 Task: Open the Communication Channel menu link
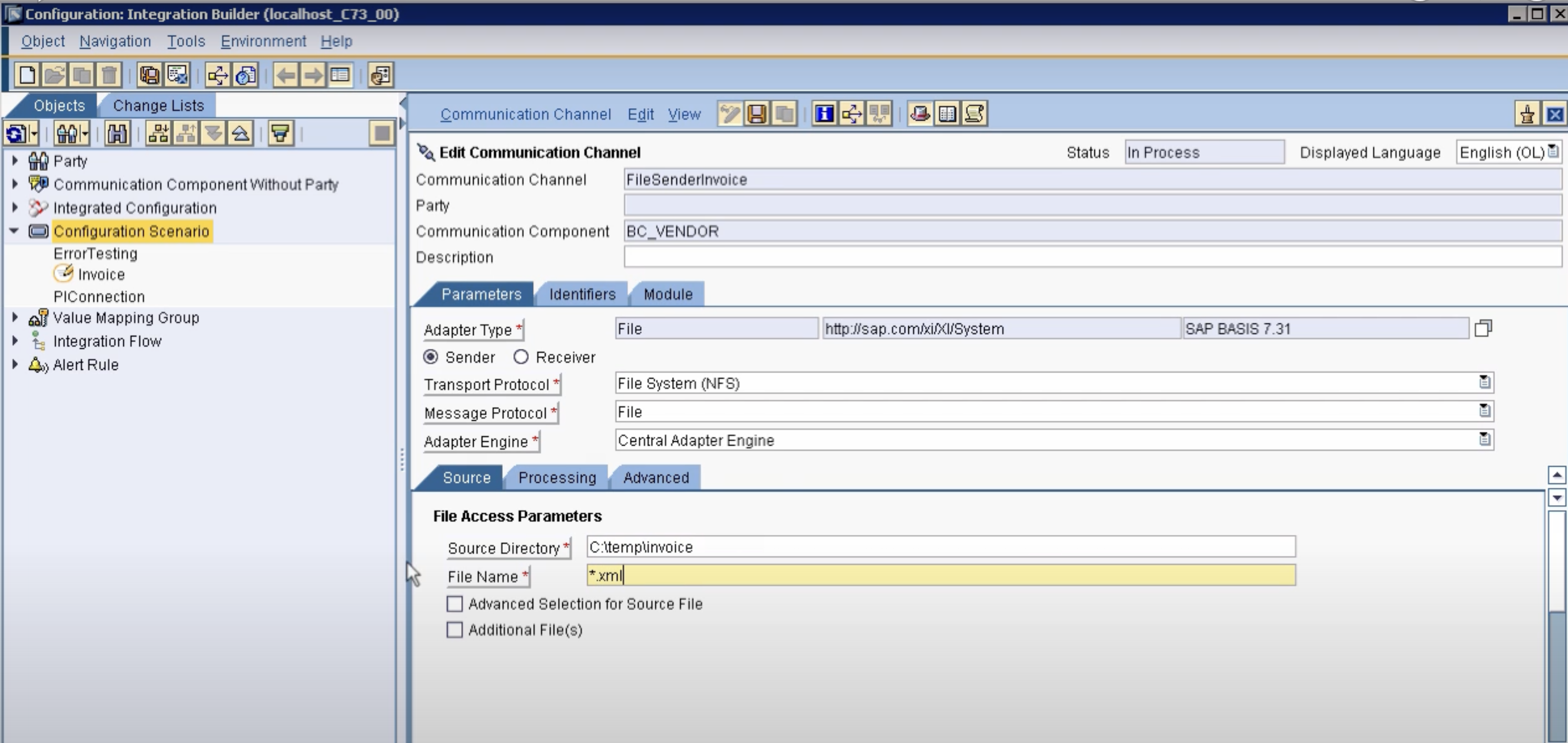526,115
